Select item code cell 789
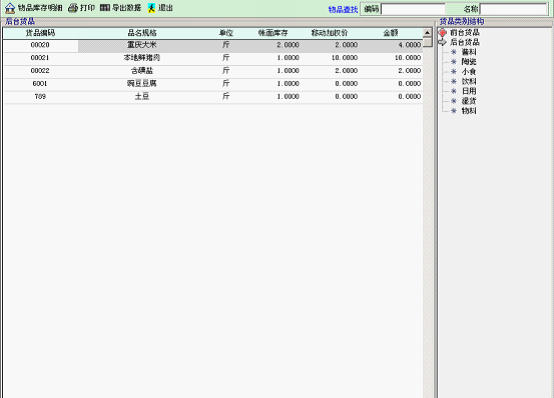 [40, 96]
